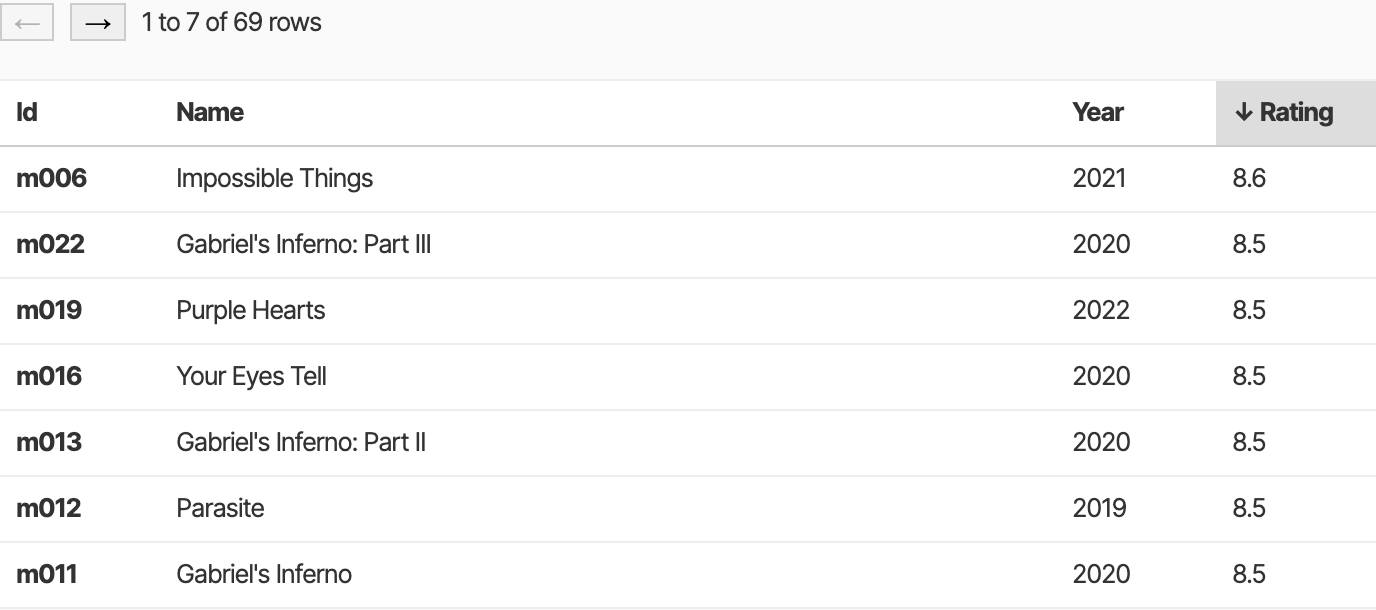Select the m022 row id

coord(50,244)
